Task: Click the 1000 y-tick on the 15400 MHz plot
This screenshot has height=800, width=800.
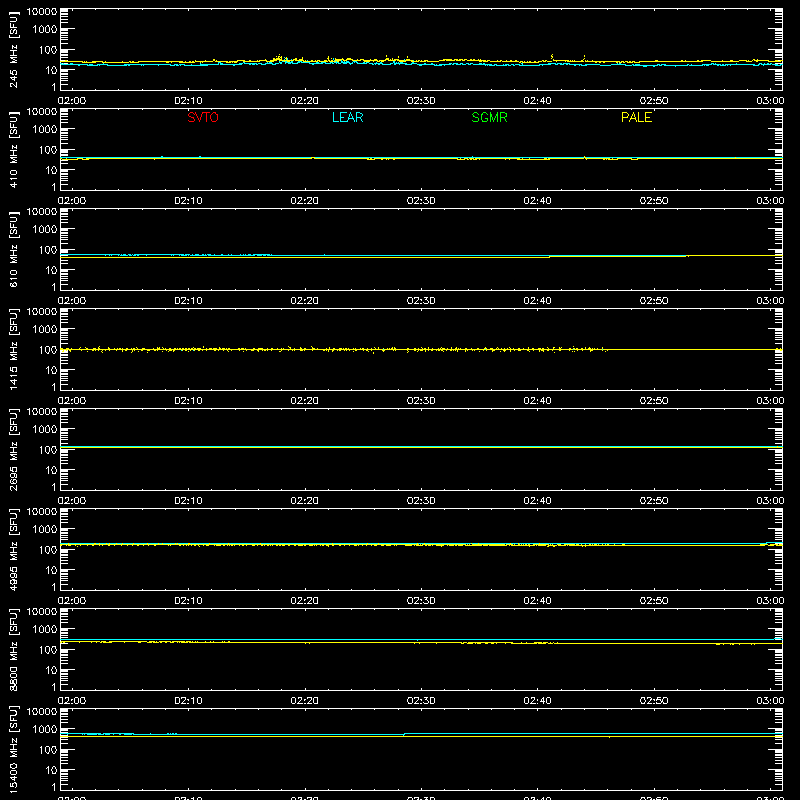Action: (45, 730)
